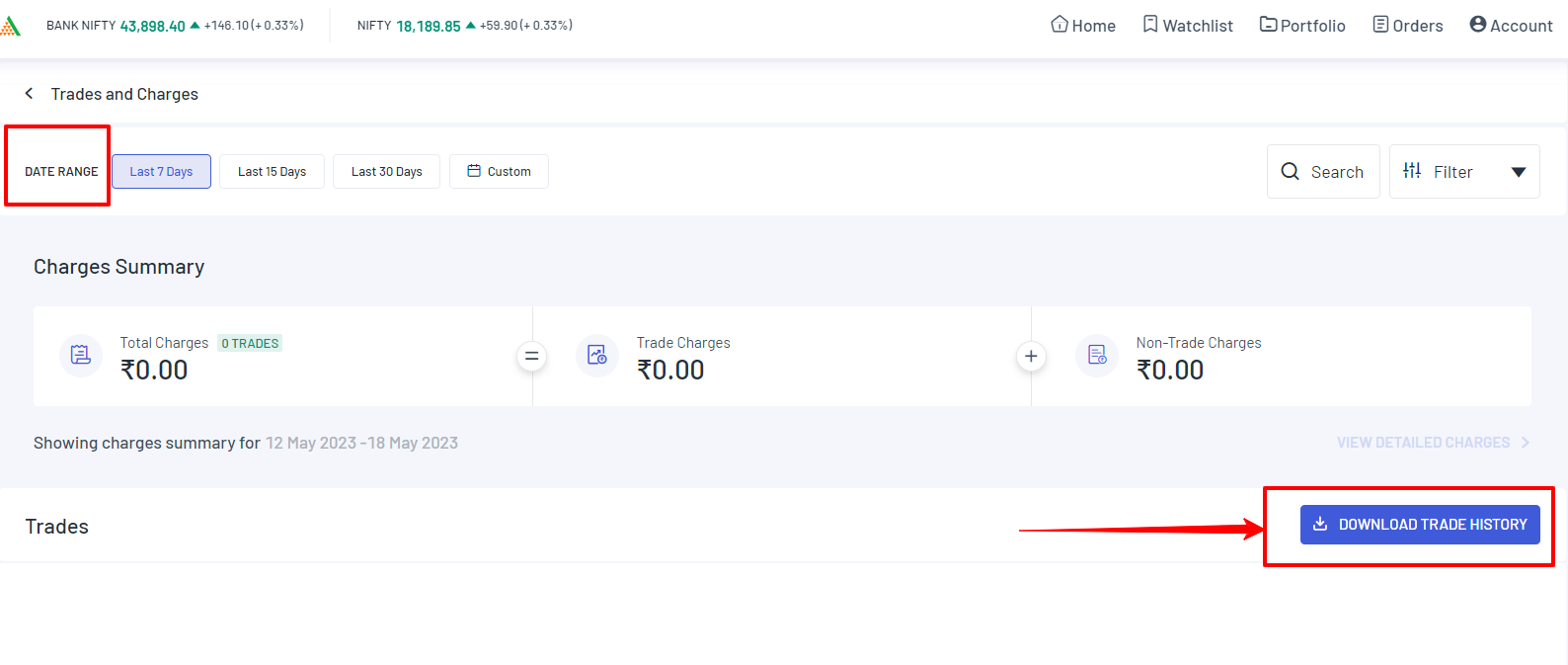Click the Total Charges receipt icon
Viewport: 1568px width, 665px height.
(81, 356)
